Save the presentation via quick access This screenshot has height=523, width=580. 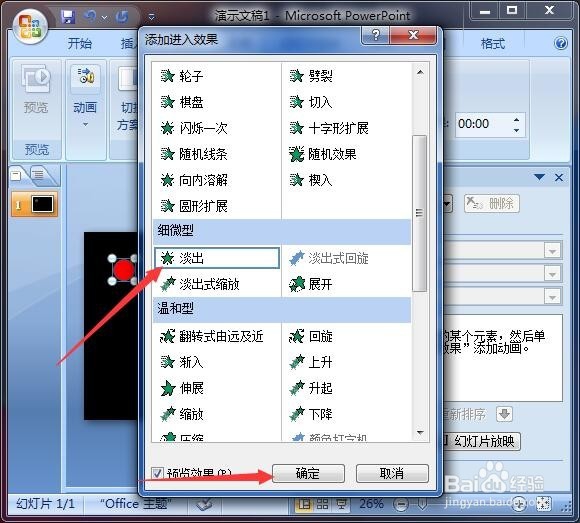click(x=68, y=17)
